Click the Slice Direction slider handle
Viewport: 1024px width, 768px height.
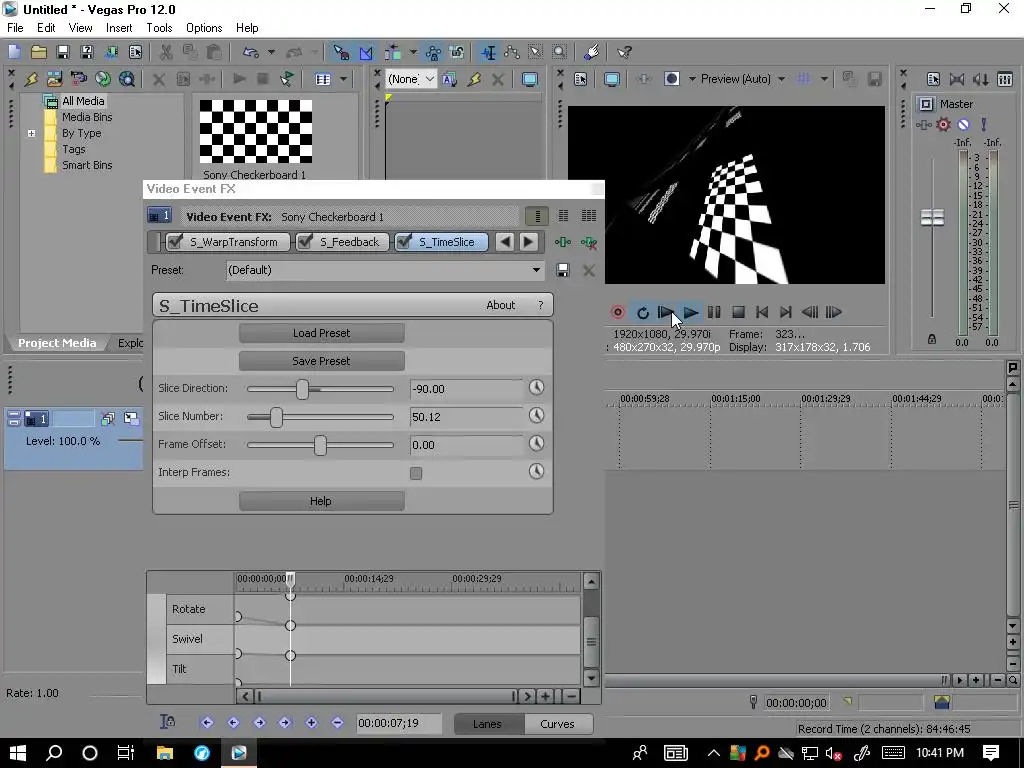(x=302, y=389)
